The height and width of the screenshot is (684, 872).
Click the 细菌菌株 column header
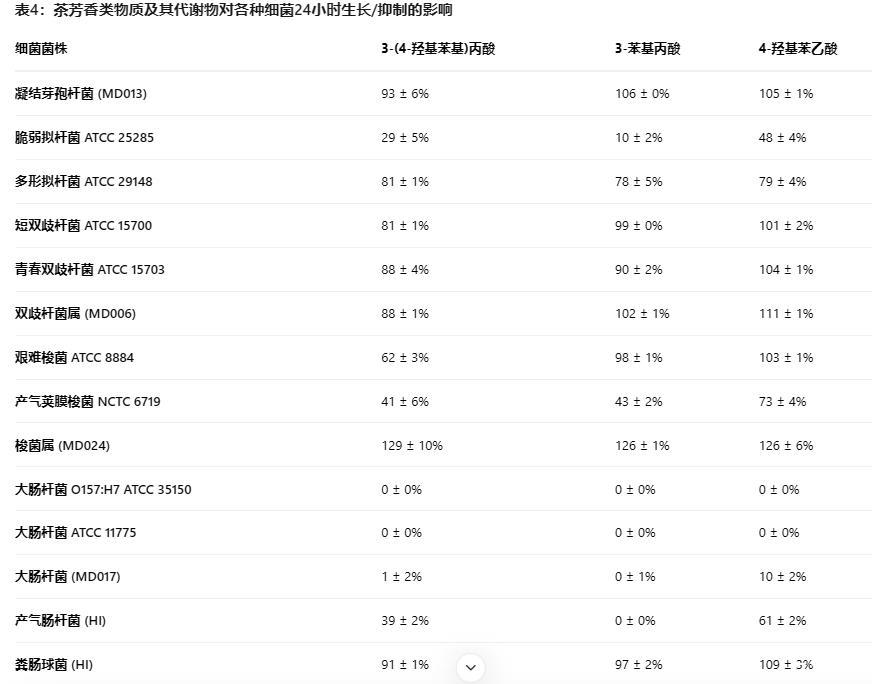coord(42,49)
